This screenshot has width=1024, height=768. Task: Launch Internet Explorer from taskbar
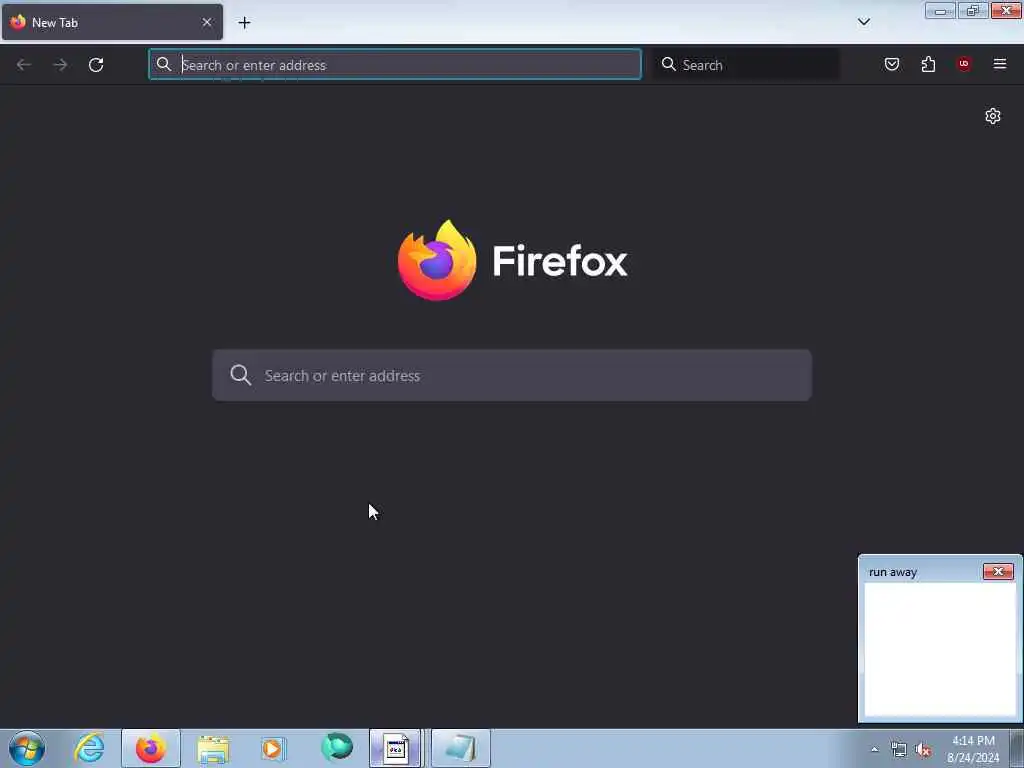pos(89,748)
